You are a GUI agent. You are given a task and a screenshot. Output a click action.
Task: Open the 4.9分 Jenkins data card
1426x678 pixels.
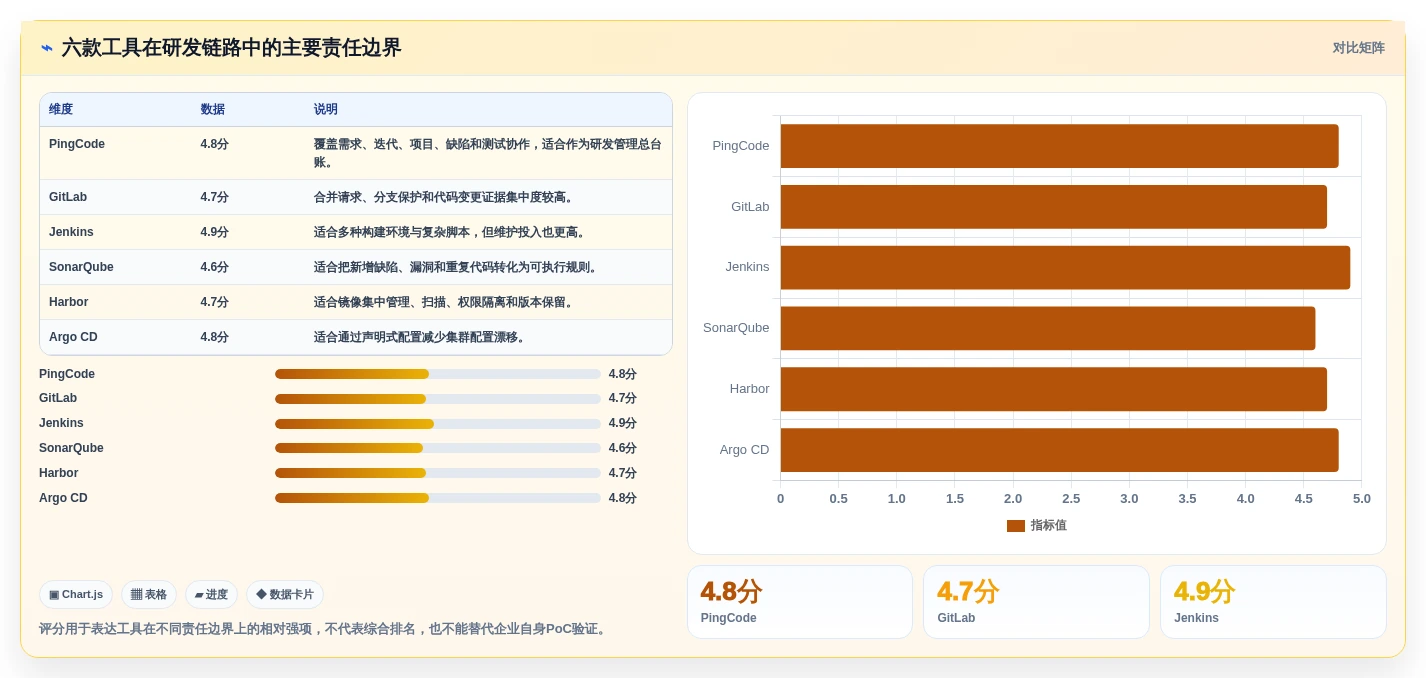1273,602
